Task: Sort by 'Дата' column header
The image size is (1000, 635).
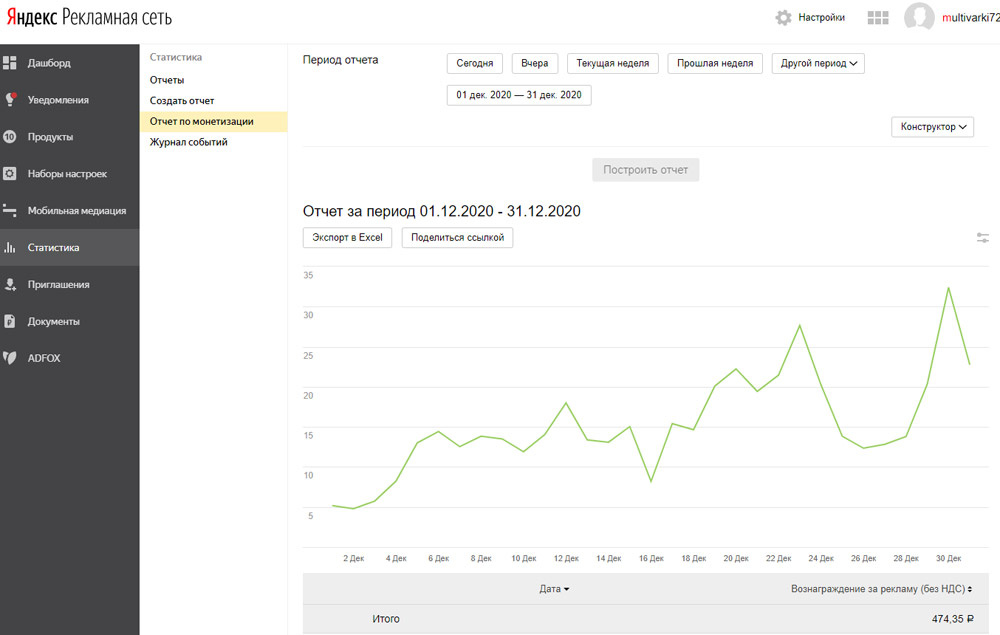Action: click(x=554, y=589)
